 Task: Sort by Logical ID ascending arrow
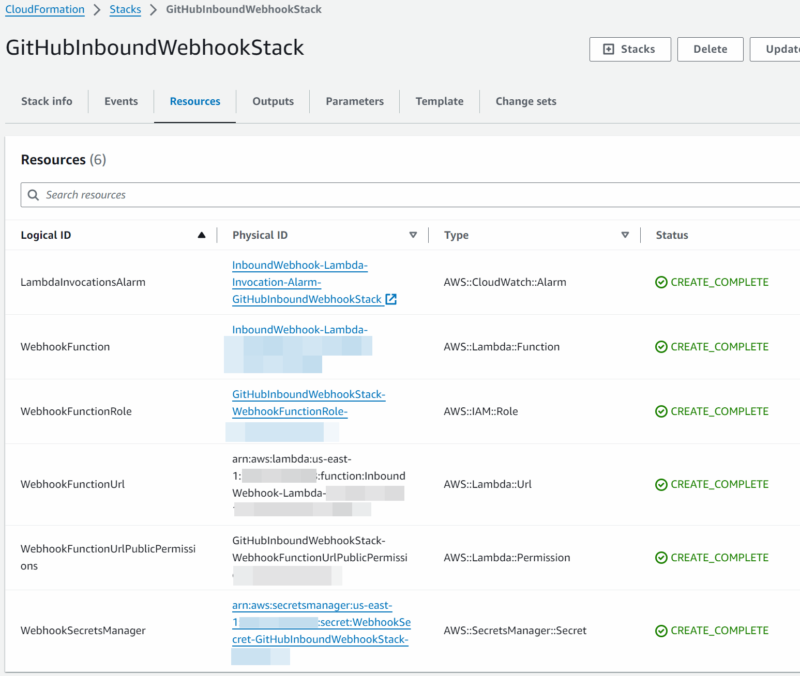[202, 235]
